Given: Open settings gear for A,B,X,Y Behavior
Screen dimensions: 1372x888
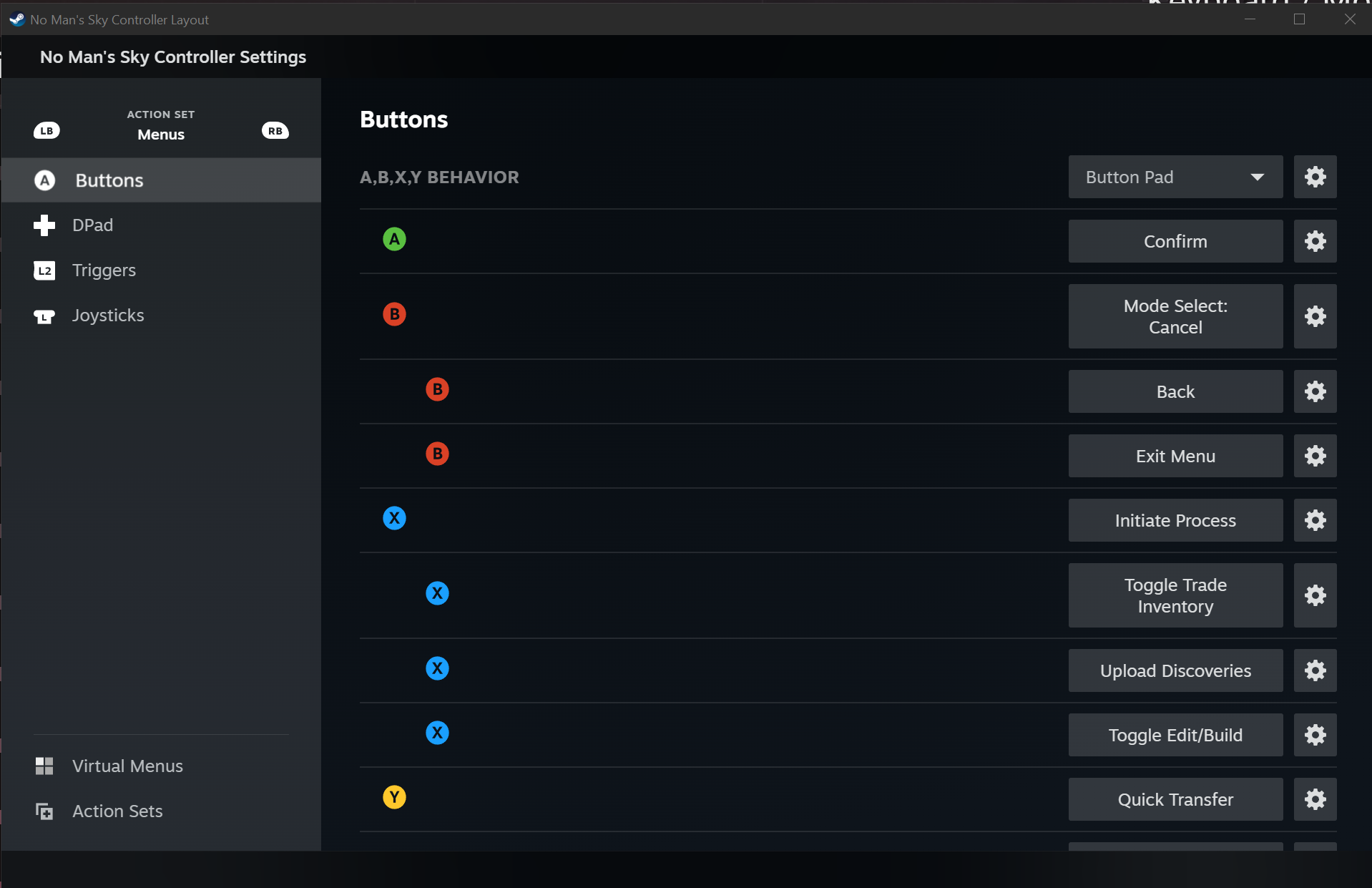Looking at the screenshot, I should tap(1315, 177).
